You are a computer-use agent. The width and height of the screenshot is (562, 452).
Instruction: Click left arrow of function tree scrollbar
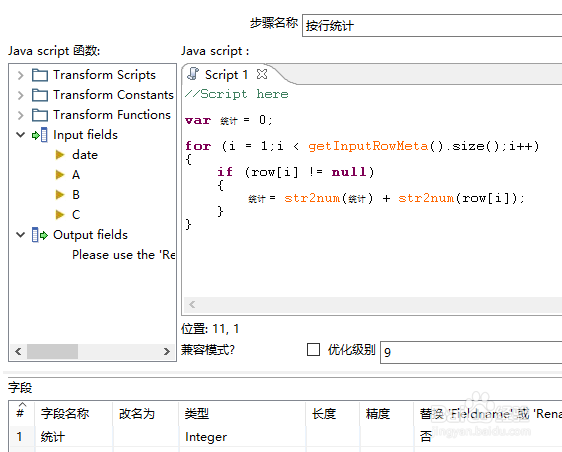(18, 352)
